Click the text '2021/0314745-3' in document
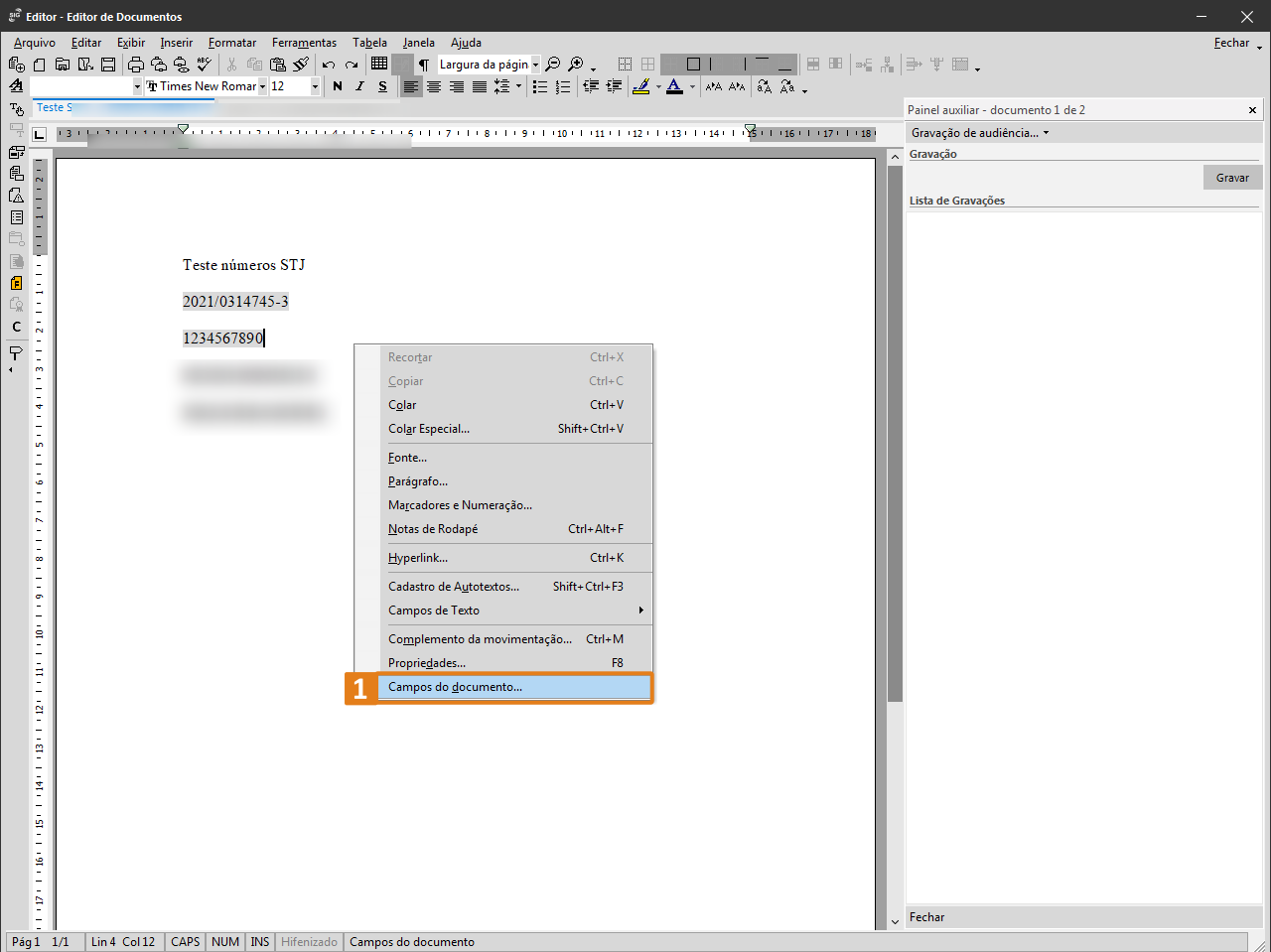The width and height of the screenshot is (1271, 952). click(235, 302)
